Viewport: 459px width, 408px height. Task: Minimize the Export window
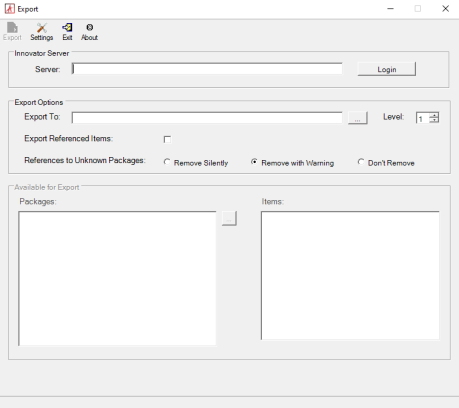click(x=390, y=9)
